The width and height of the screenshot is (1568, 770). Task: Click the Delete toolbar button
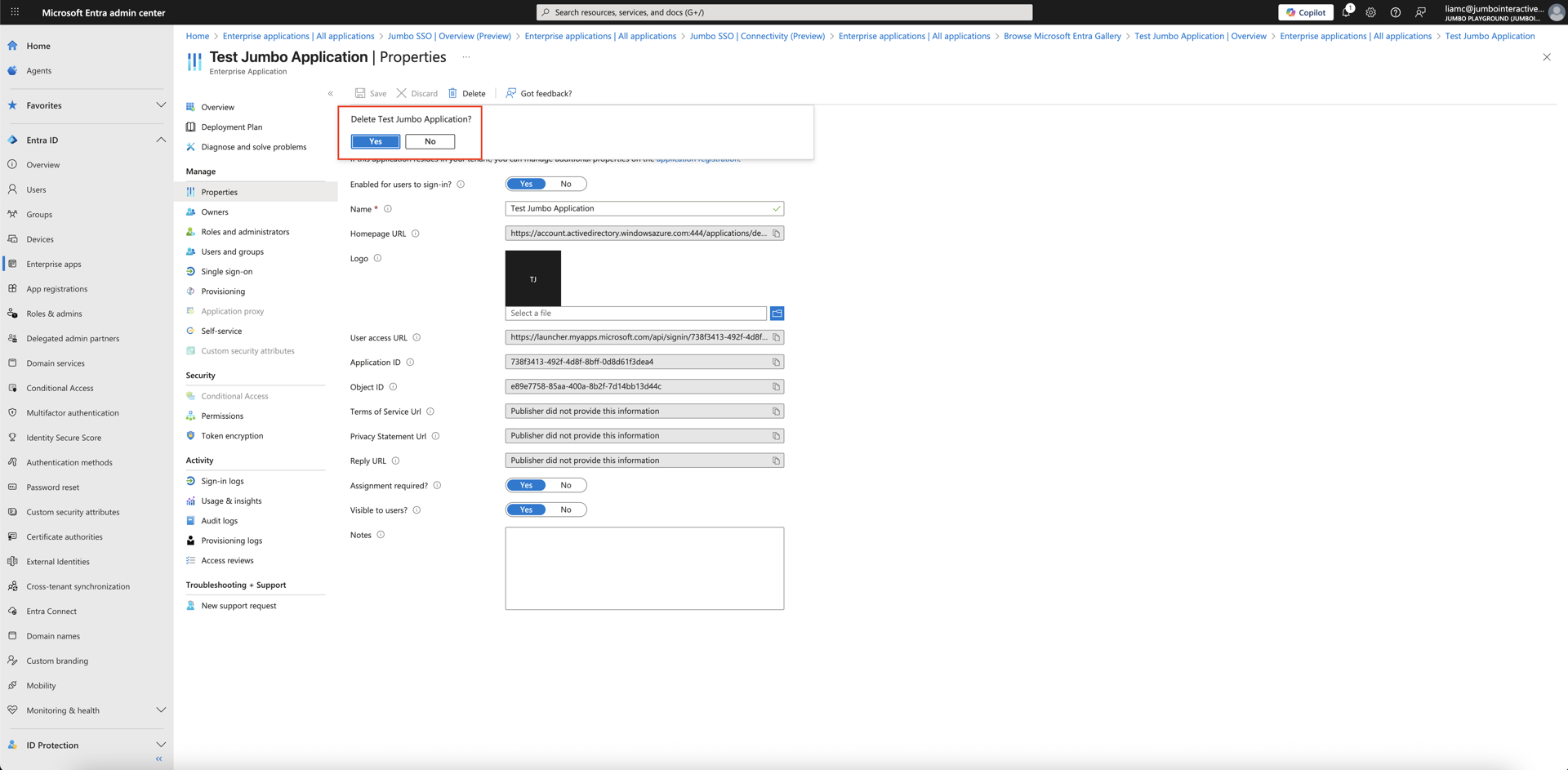[x=466, y=93]
